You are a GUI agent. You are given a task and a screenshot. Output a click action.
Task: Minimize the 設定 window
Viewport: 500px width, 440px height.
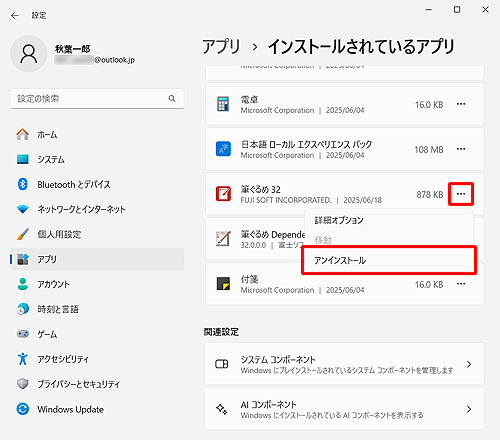[x=429, y=10]
